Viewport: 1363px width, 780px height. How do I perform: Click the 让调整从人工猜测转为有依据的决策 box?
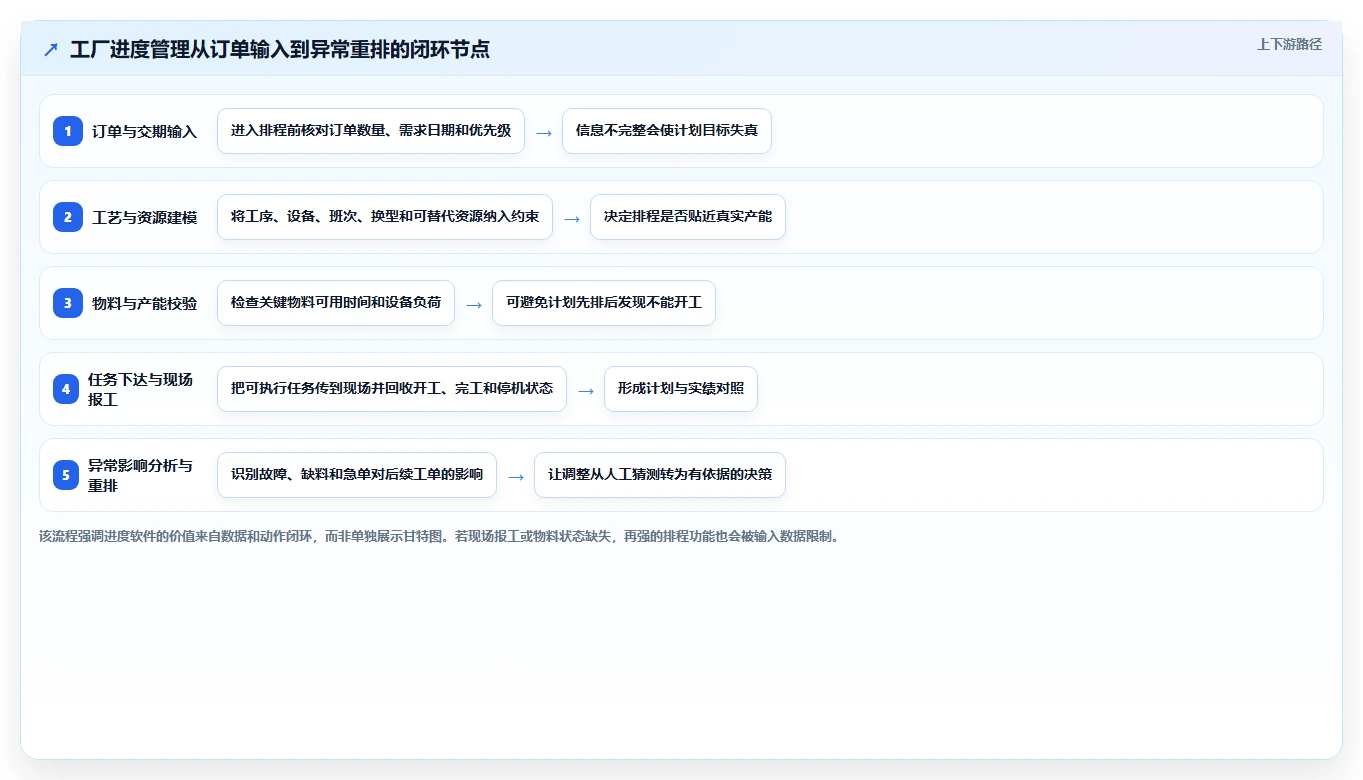point(660,475)
